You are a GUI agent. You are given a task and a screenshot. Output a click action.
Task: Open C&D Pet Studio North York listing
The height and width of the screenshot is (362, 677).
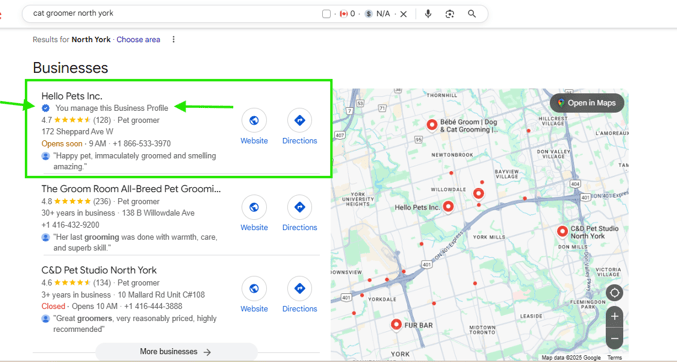pyautogui.click(x=99, y=270)
